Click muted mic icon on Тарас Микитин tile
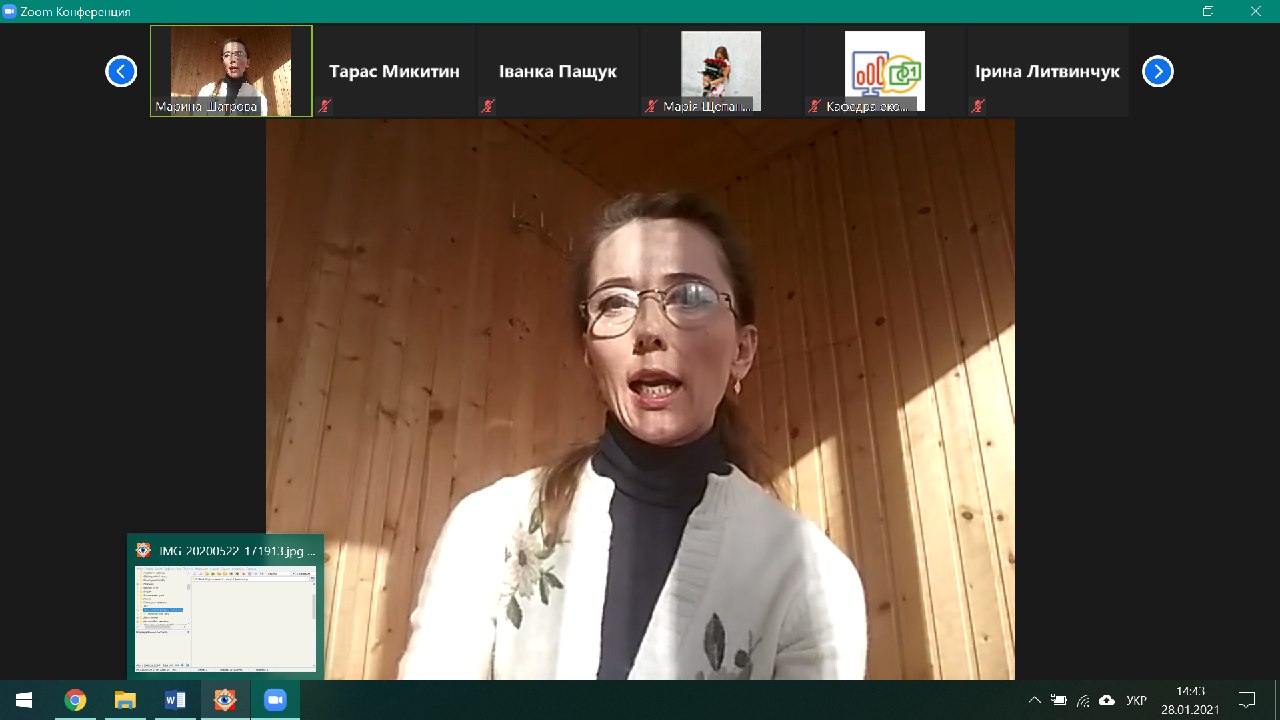Image resolution: width=1280 pixels, height=720 pixels. click(x=325, y=106)
